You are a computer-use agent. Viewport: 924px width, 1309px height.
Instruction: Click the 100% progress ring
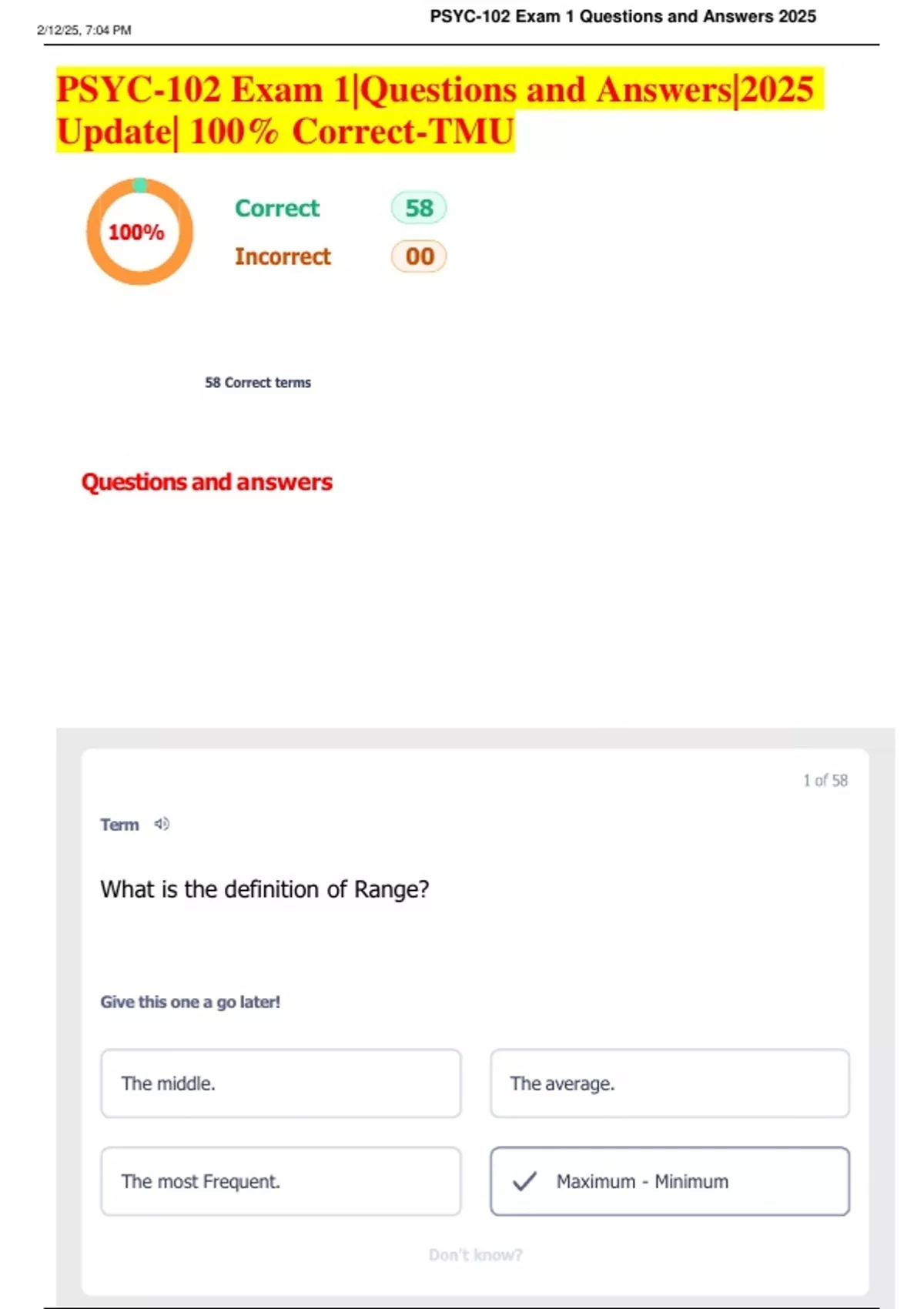[x=139, y=232]
